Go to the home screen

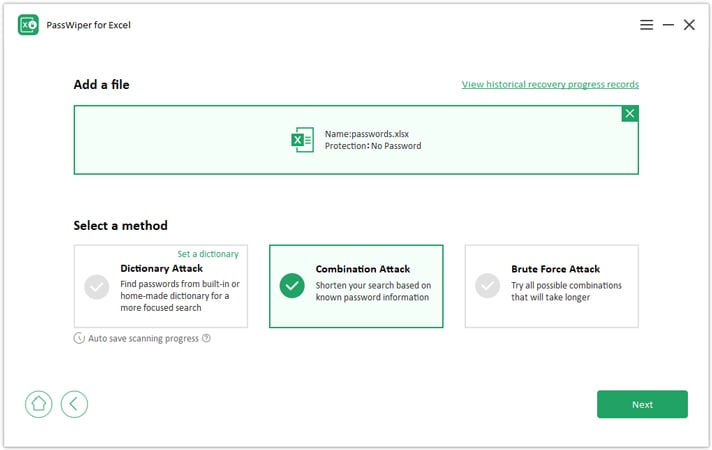[x=39, y=404]
